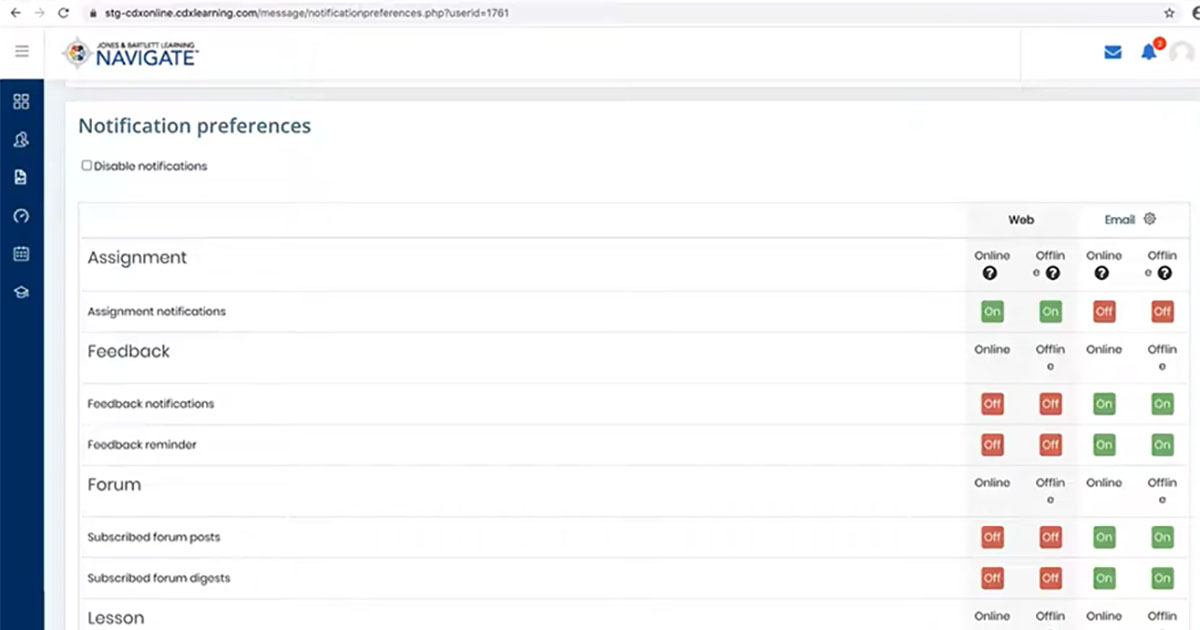
Task: Open the graduation cap icon in the sidebar
Action: pyautogui.click(x=21, y=293)
